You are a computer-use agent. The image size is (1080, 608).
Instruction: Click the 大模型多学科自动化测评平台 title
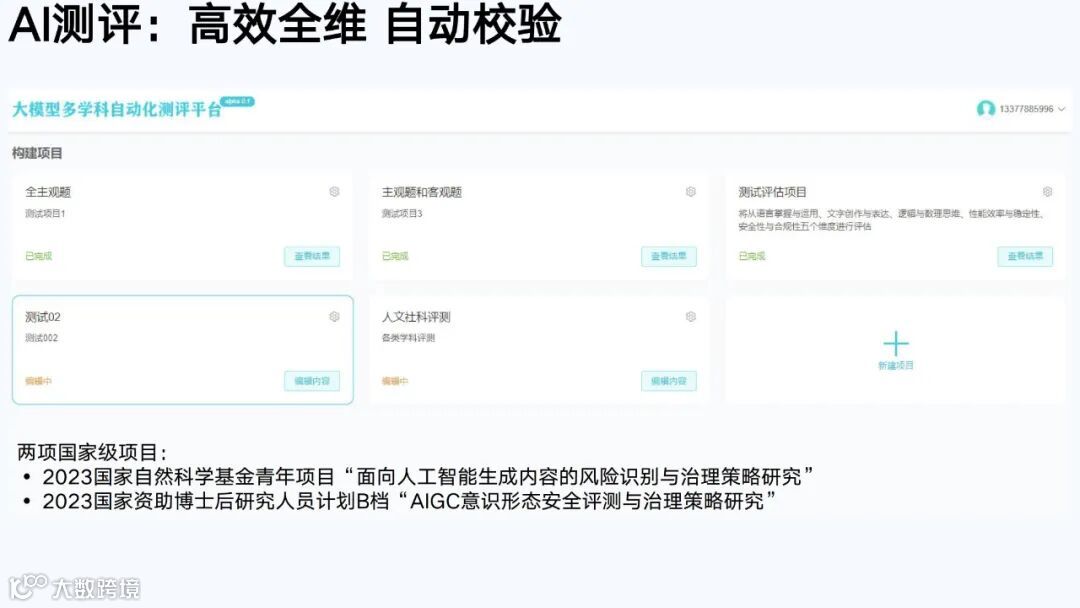(117, 109)
